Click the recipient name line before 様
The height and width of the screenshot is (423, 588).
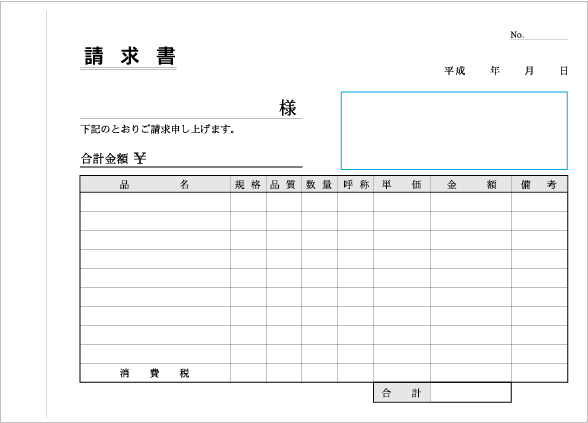click(178, 109)
